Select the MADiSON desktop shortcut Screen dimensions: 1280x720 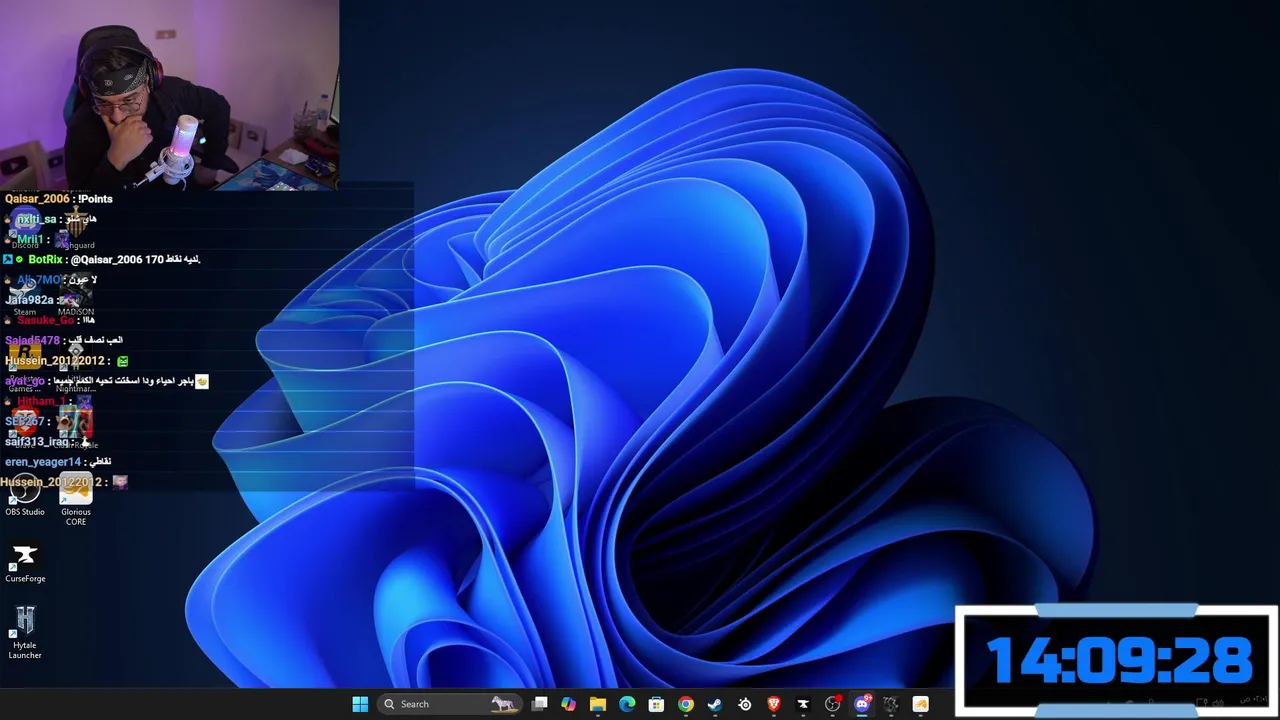click(76, 297)
